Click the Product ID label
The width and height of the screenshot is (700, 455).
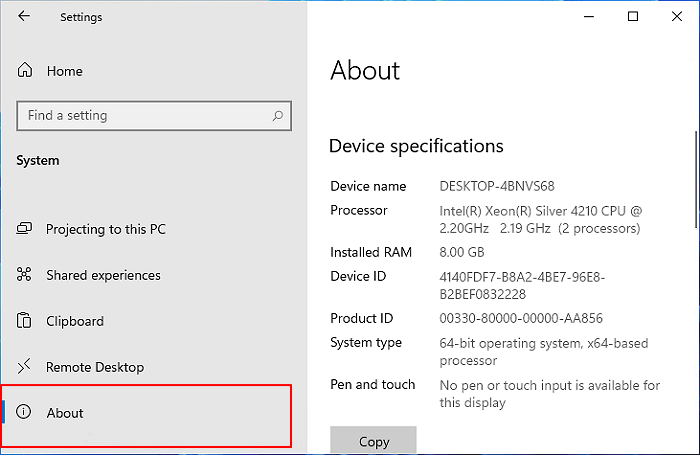(x=362, y=318)
